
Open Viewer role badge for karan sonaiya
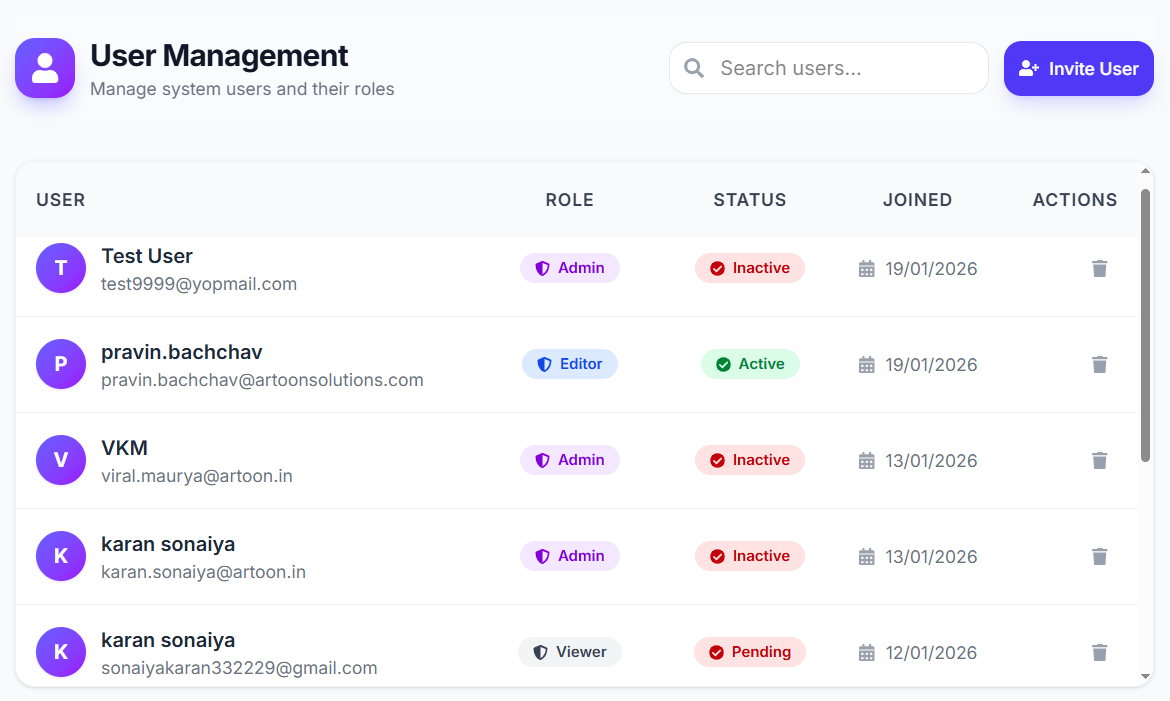pyautogui.click(x=570, y=652)
